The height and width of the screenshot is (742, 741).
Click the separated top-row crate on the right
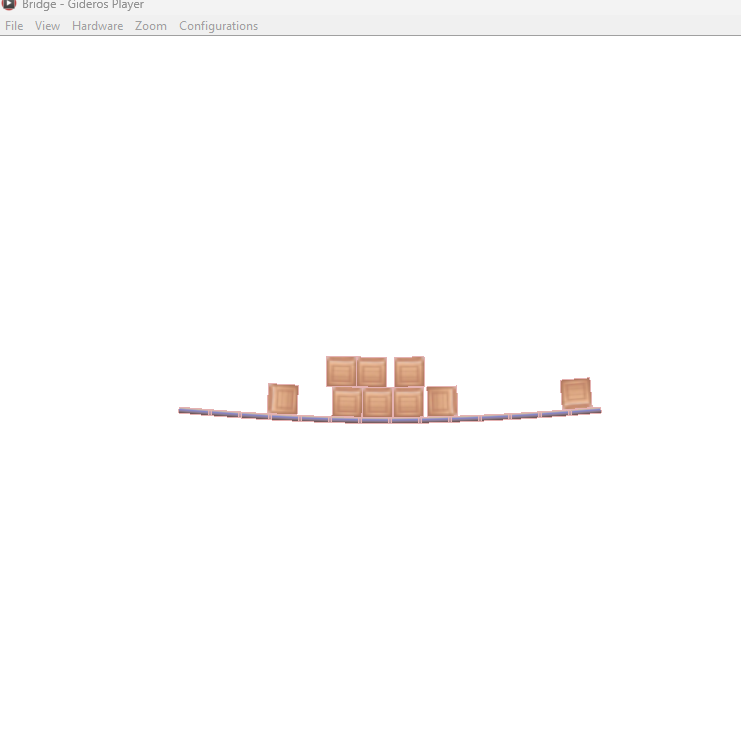tap(409, 371)
